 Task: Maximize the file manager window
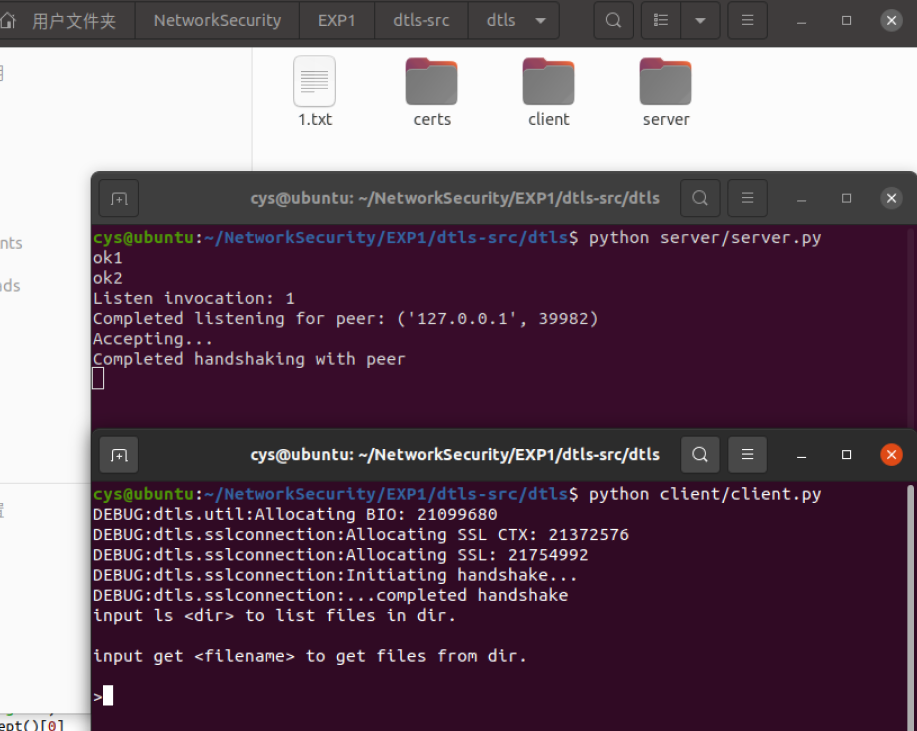[x=846, y=20]
